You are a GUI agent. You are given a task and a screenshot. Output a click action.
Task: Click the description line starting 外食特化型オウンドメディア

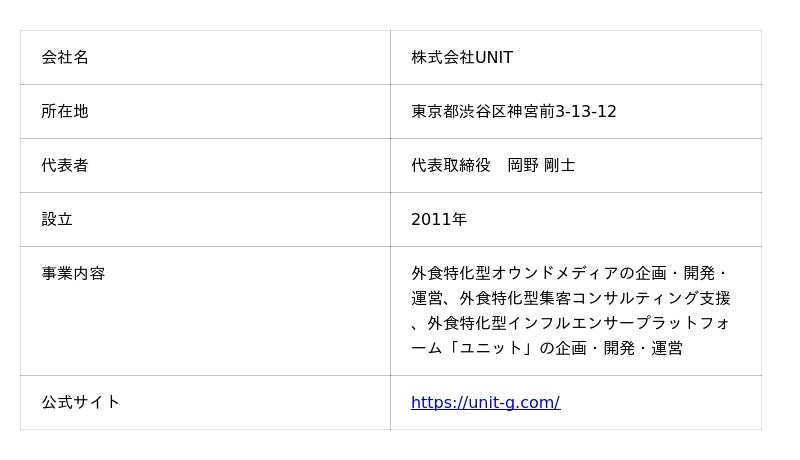[570, 274]
